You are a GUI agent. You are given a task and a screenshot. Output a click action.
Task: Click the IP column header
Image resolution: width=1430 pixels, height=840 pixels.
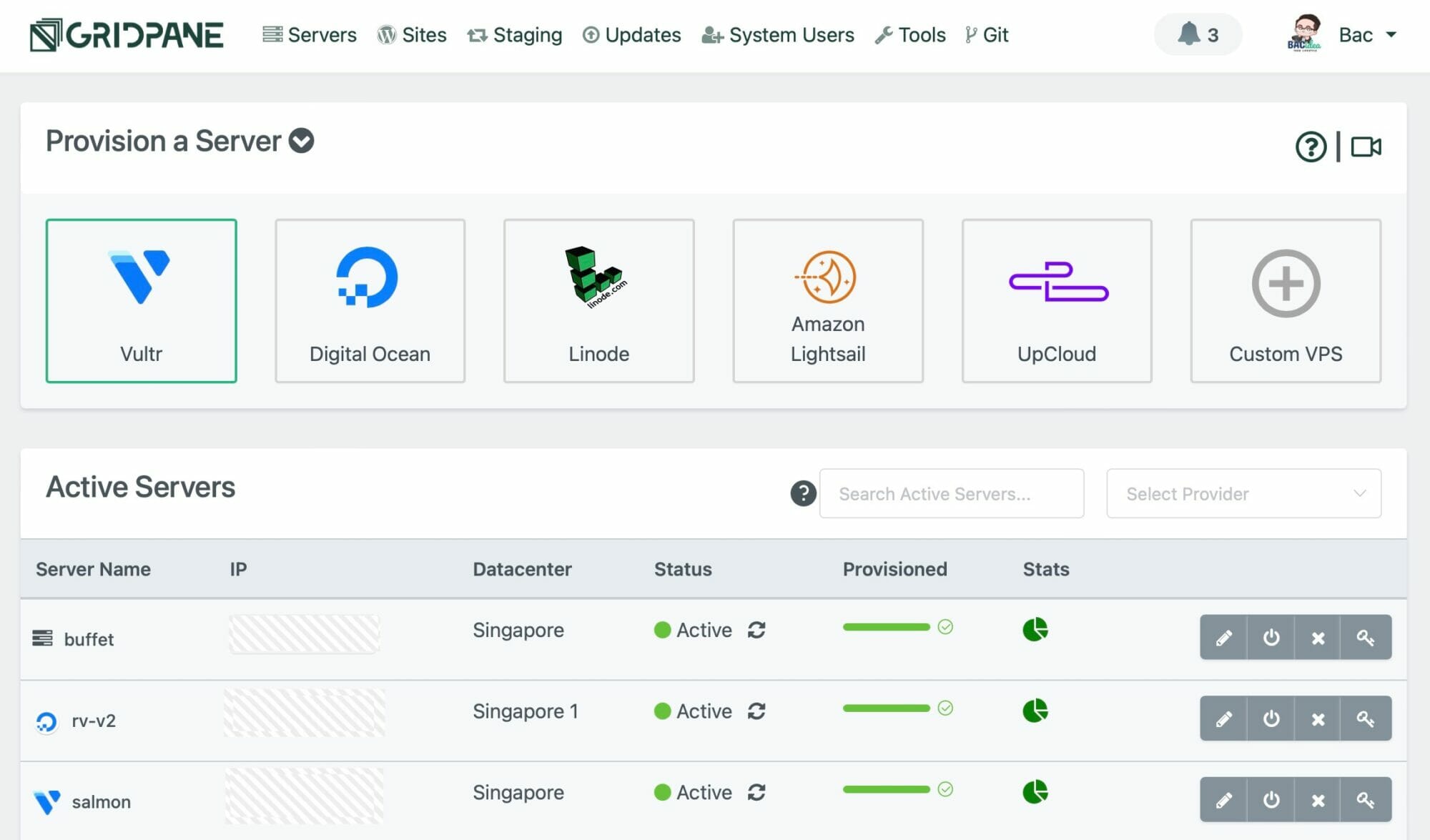pyautogui.click(x=238, y=569)
